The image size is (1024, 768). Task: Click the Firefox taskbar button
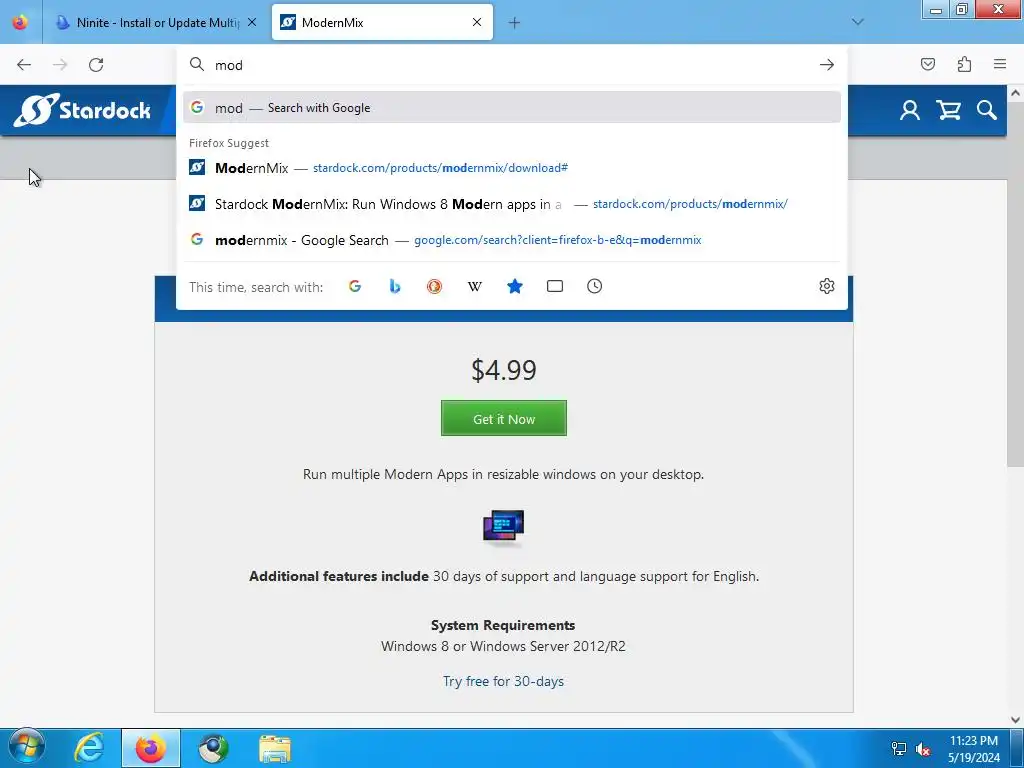click(x=151, y=748)
